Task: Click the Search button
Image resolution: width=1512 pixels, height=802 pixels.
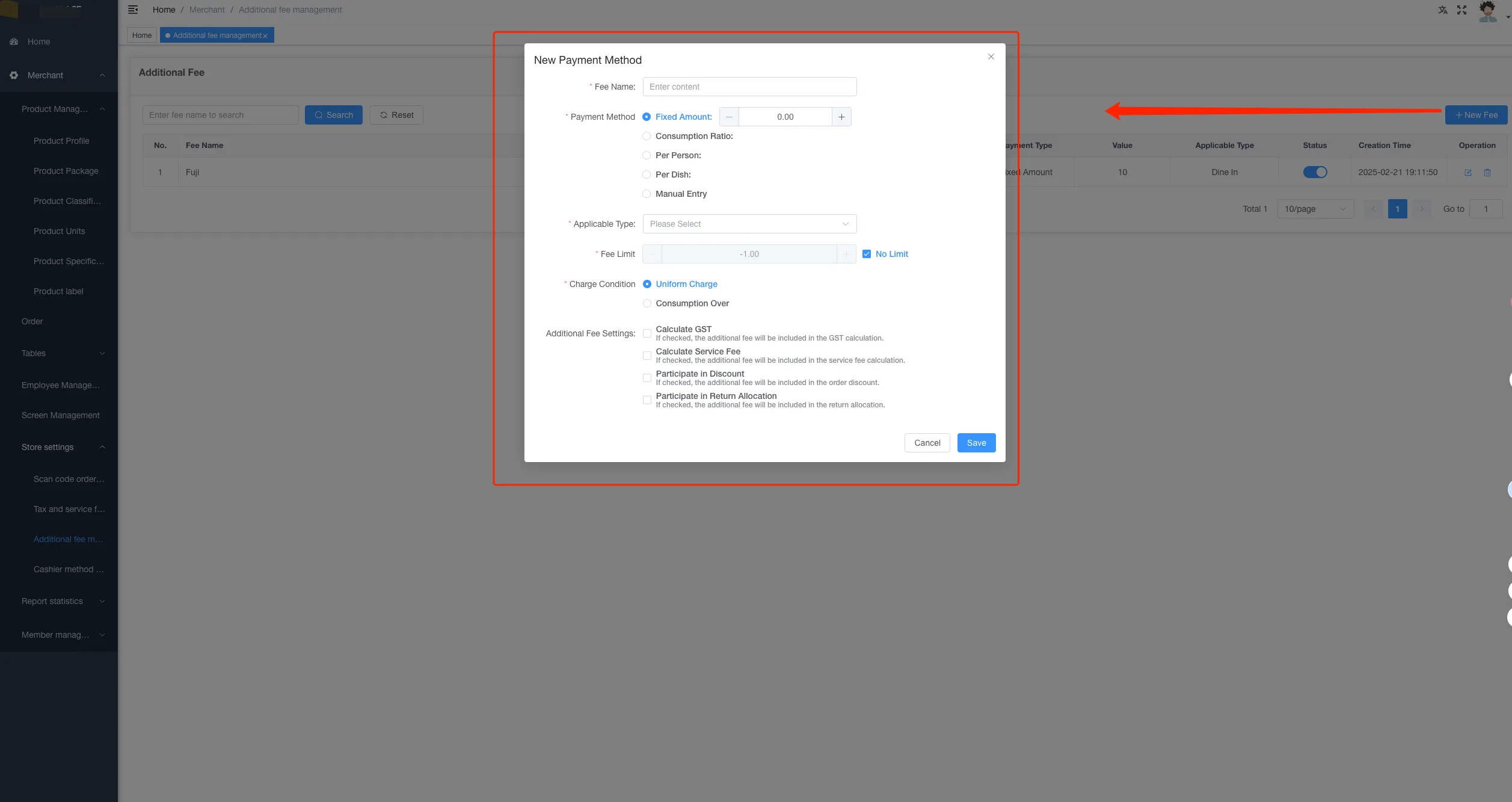Action: click(333, 115)
